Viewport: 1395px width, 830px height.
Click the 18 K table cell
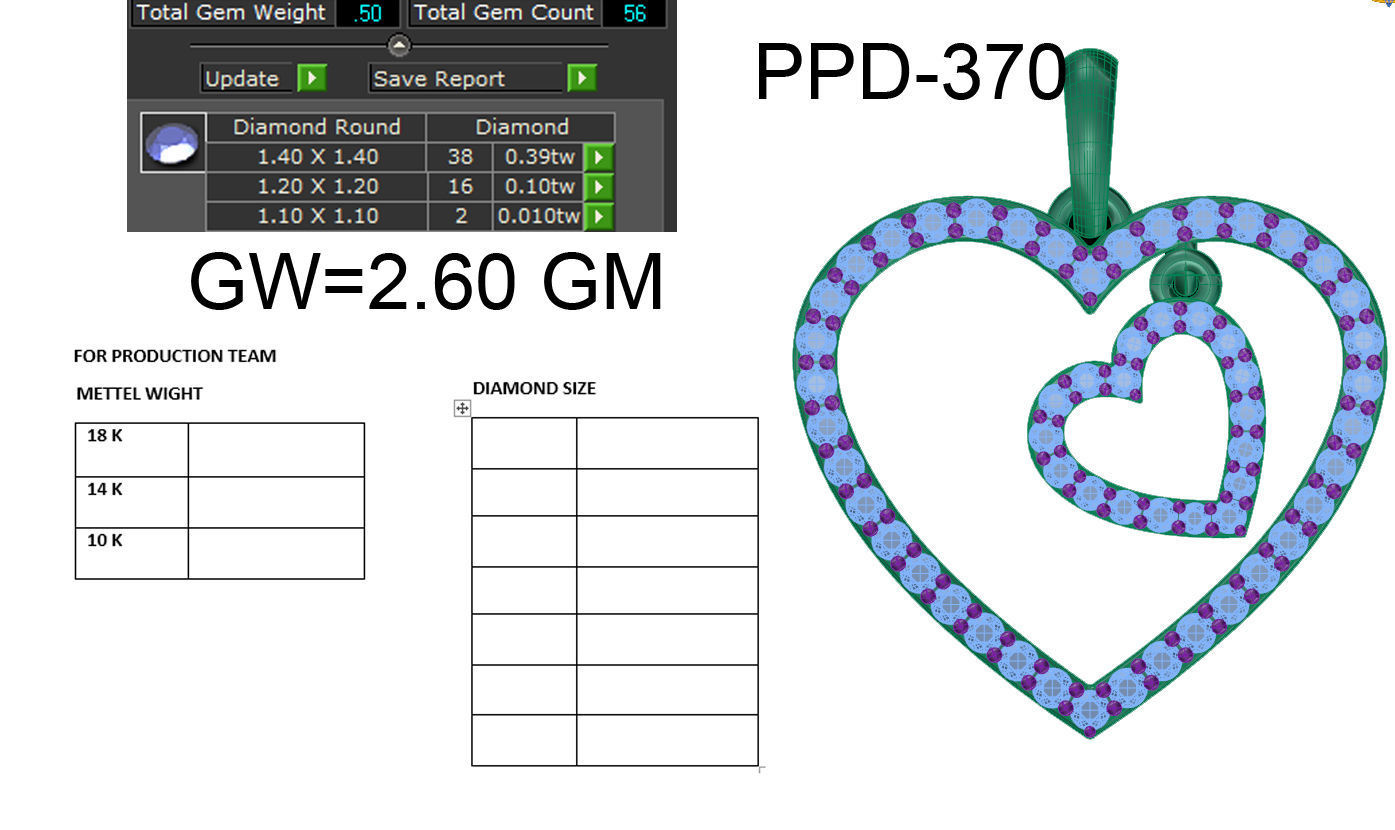(x=132, y=450)
